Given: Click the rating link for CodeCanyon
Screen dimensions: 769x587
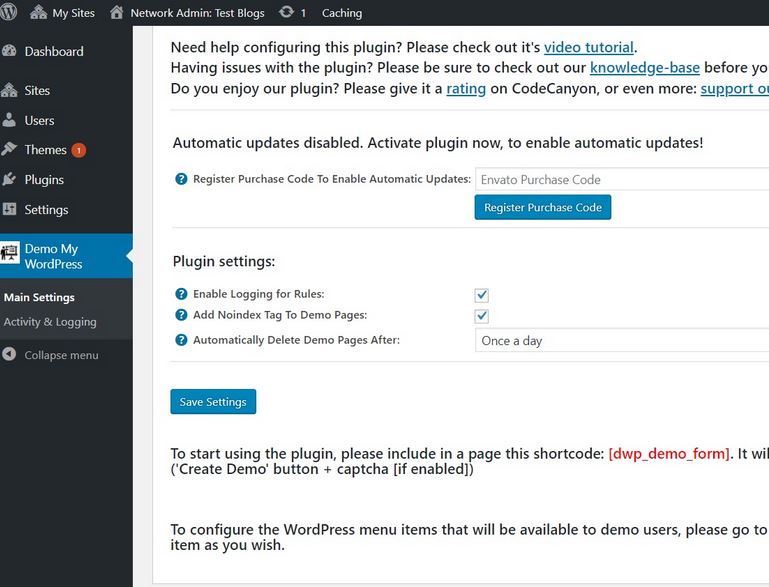Looking at the screenshot, I should pyautogui.click(x=466, y=89).
